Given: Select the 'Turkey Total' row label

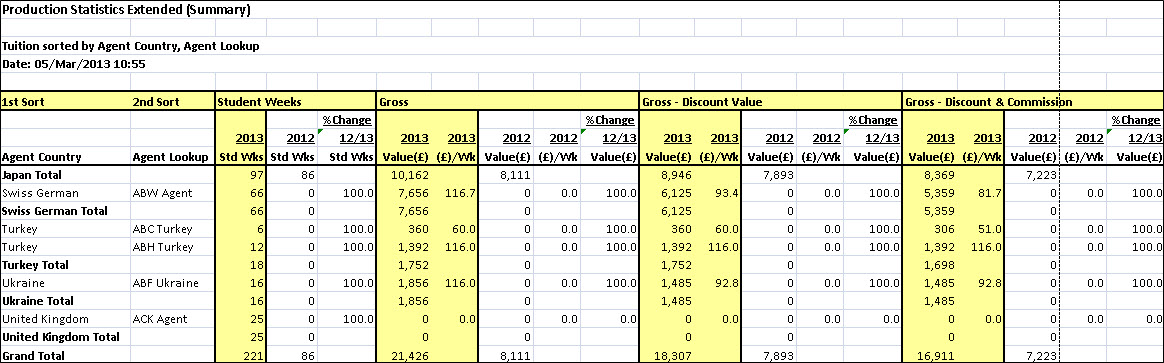Looking at the screenshot, I should point(65,264).
